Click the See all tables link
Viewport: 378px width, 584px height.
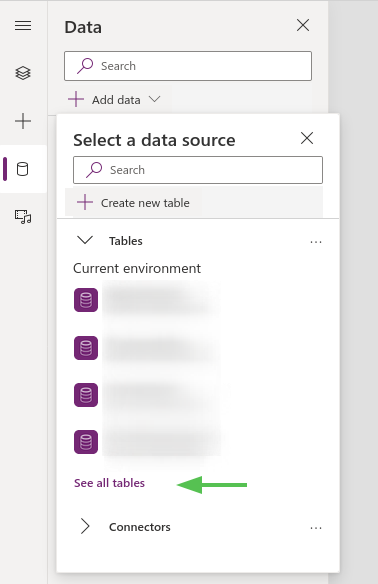pos(109,483)
